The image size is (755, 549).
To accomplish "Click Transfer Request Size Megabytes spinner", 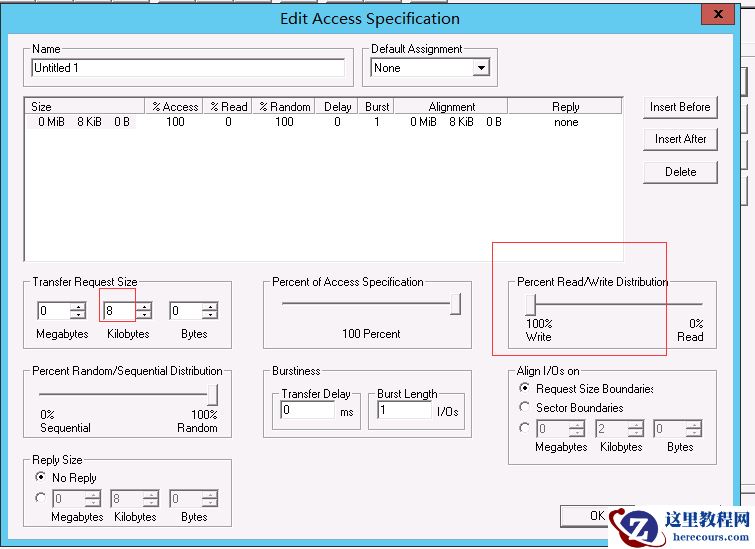I will [x=78, y=311].
